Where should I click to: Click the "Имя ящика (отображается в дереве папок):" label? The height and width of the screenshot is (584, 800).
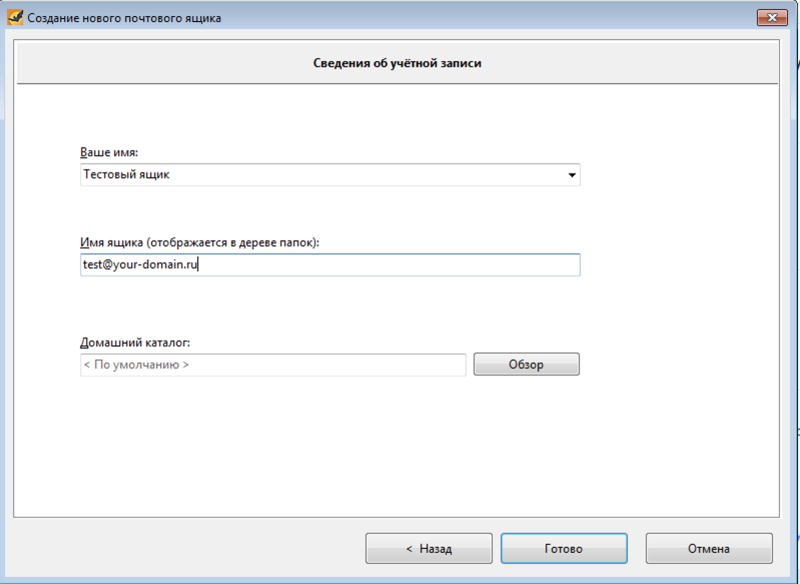[199, 243]
